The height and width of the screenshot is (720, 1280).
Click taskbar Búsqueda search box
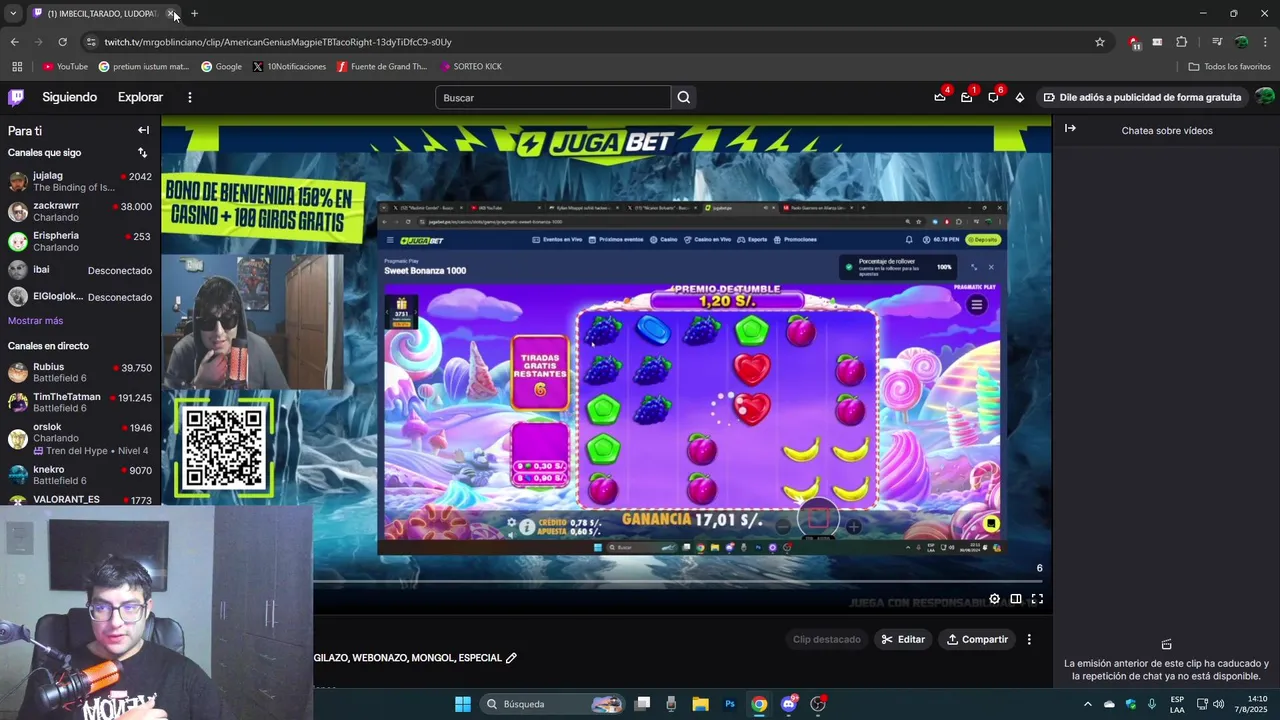(x=552, y=704)
